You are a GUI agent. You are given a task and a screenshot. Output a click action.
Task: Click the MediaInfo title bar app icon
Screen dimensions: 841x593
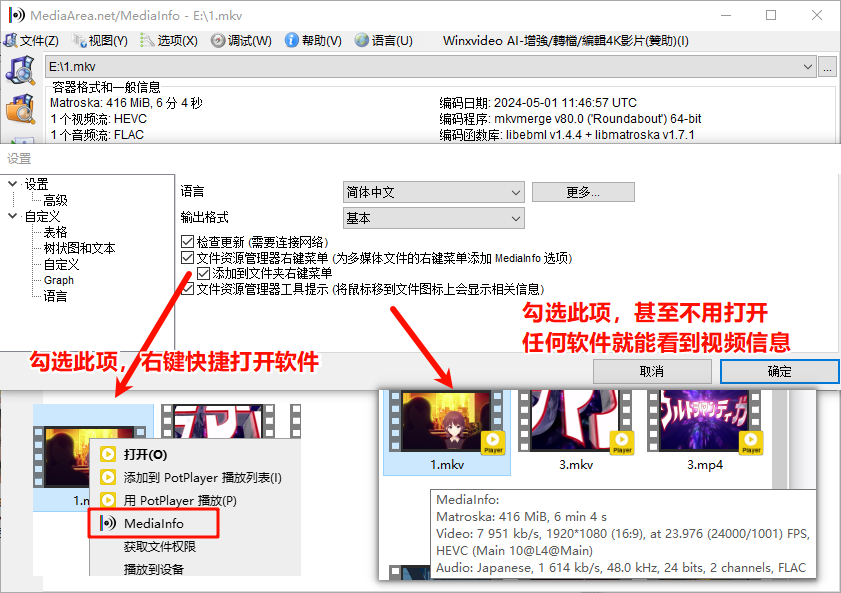(x=17, y=15)
